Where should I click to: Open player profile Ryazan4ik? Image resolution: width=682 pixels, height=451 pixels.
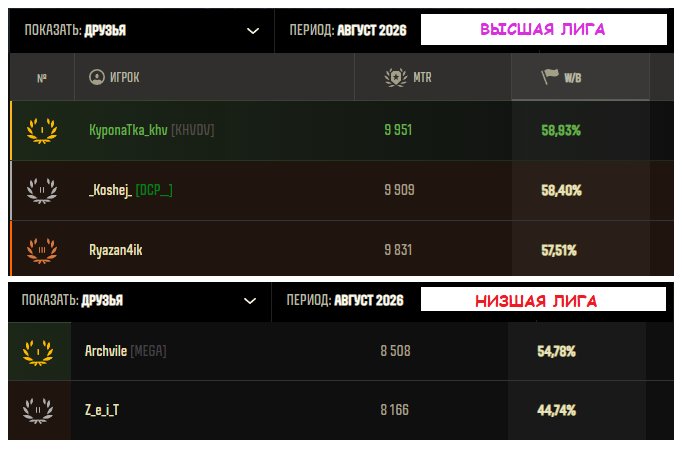[116, 250]
